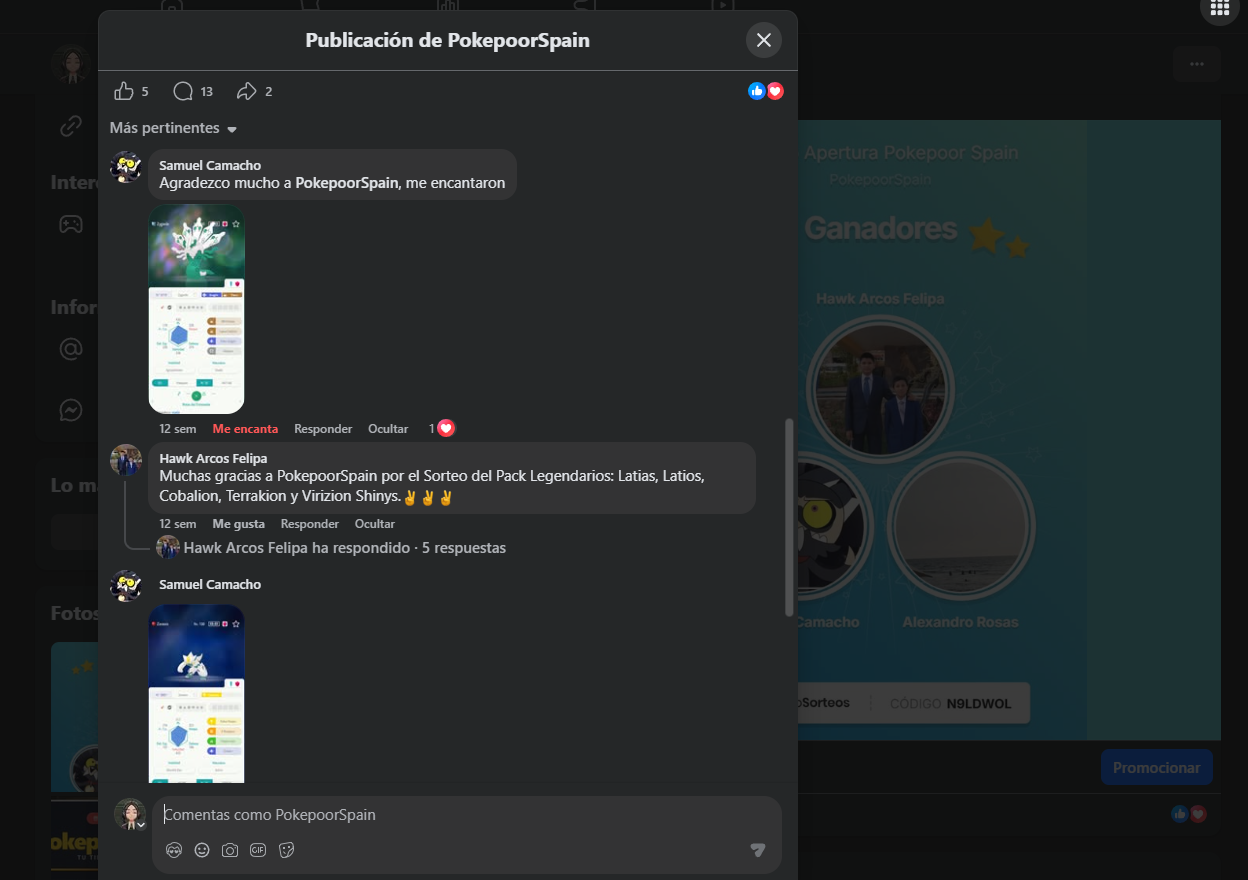Click the 13 comments counter
The width and height of the screenshot is (1248, 880).
(192, 90)
